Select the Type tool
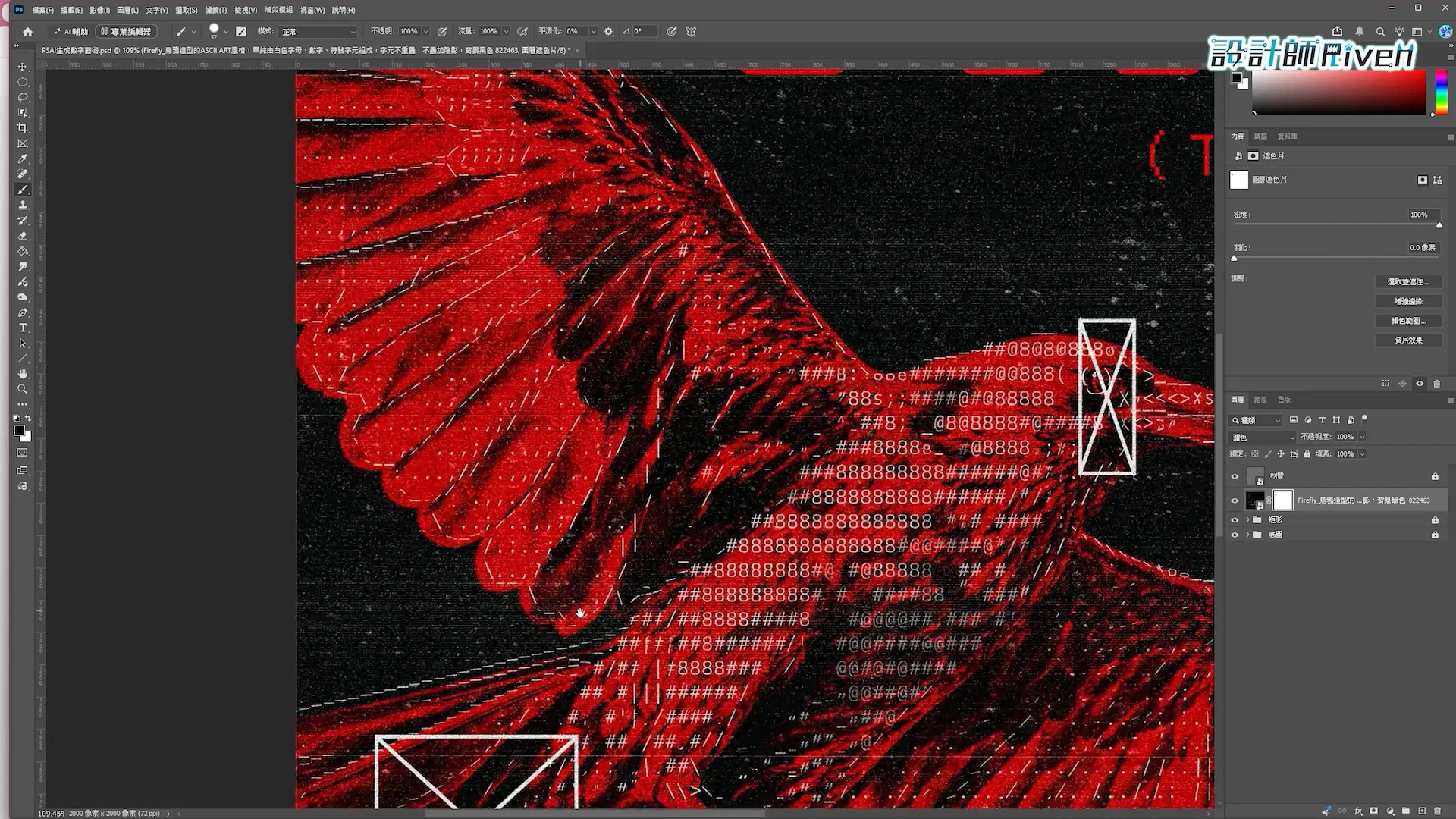The width and height of the screenshot is (1456, 819). [x=23, y=328]
